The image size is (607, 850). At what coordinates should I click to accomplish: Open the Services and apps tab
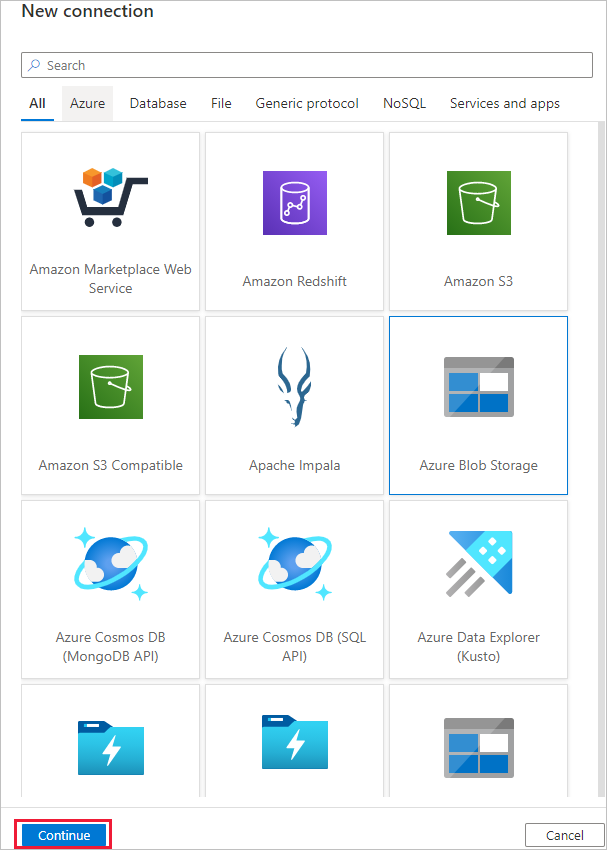click(x=505, y=103)
